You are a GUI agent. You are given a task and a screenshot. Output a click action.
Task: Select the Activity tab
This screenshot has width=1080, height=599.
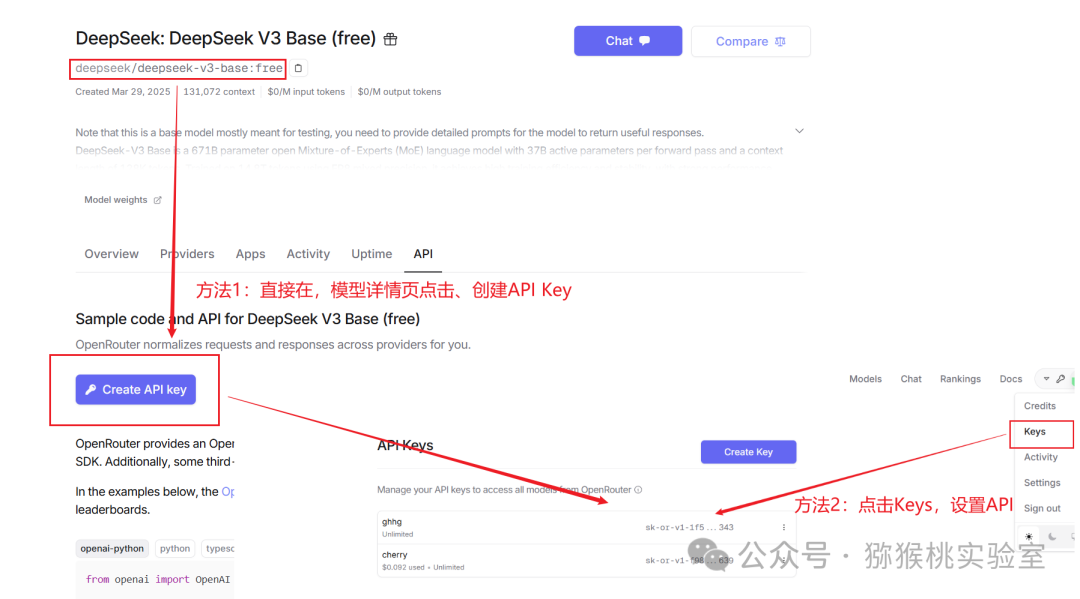tap(308, 254)
